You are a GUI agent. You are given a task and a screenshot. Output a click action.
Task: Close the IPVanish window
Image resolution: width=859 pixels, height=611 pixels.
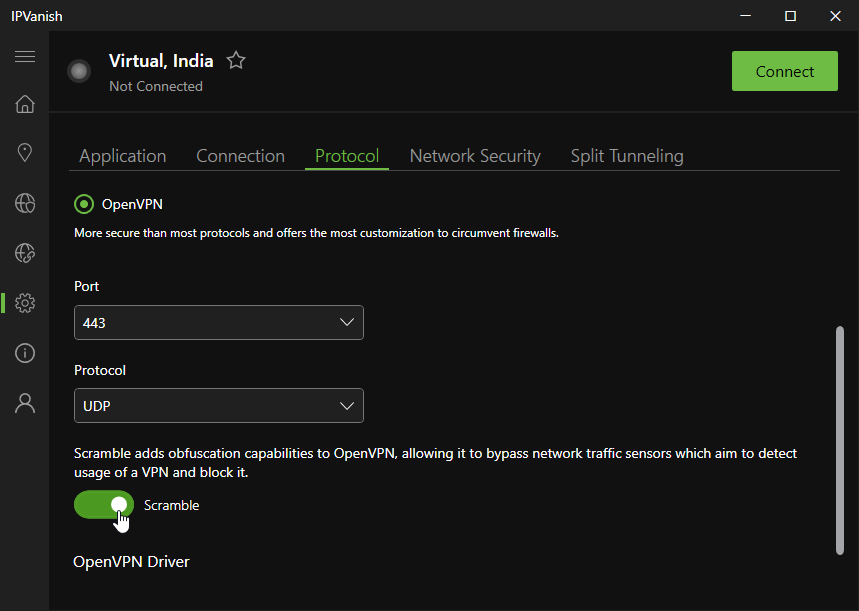835,16
